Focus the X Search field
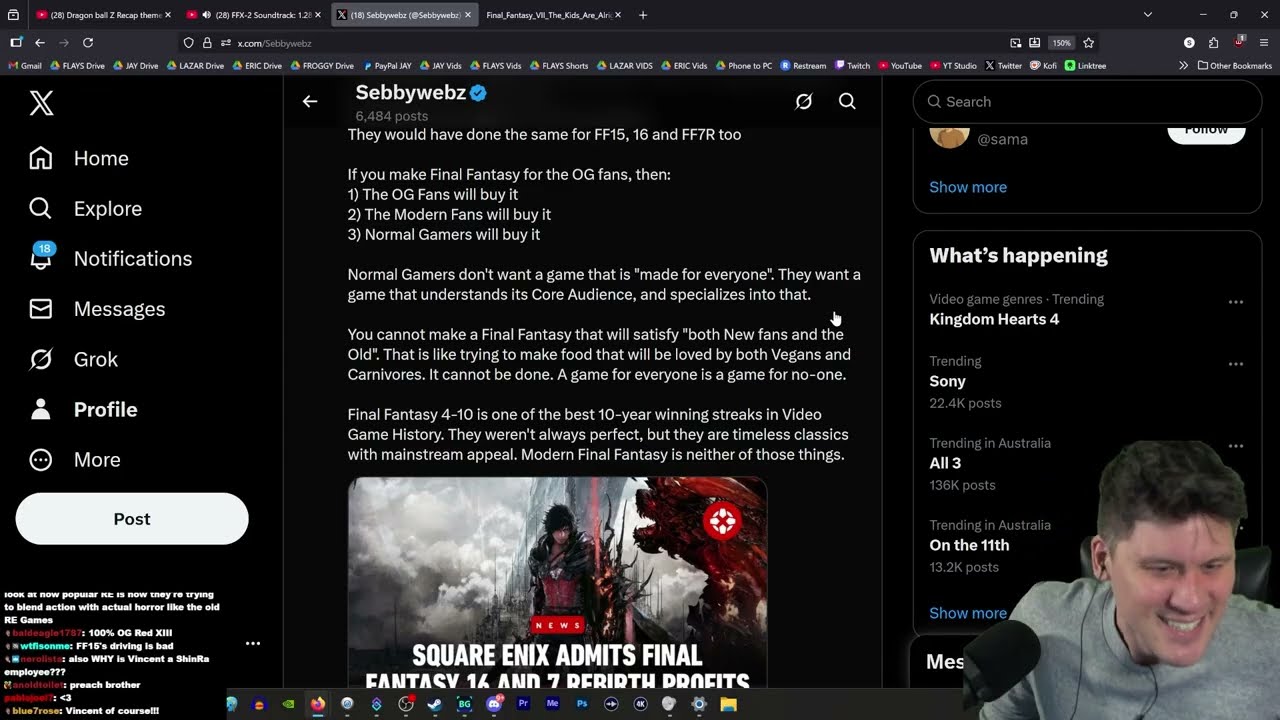 [1087, 101]
